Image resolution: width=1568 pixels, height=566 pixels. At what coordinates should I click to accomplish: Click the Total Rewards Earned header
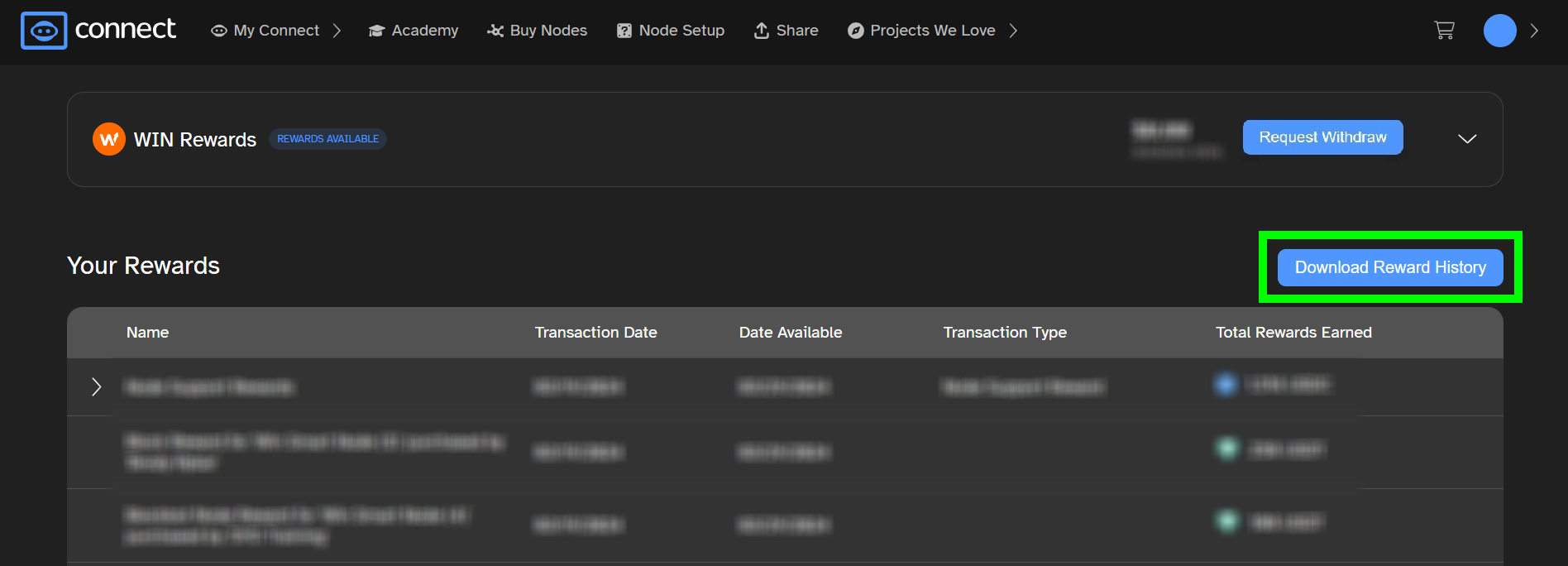point(1293,333)
